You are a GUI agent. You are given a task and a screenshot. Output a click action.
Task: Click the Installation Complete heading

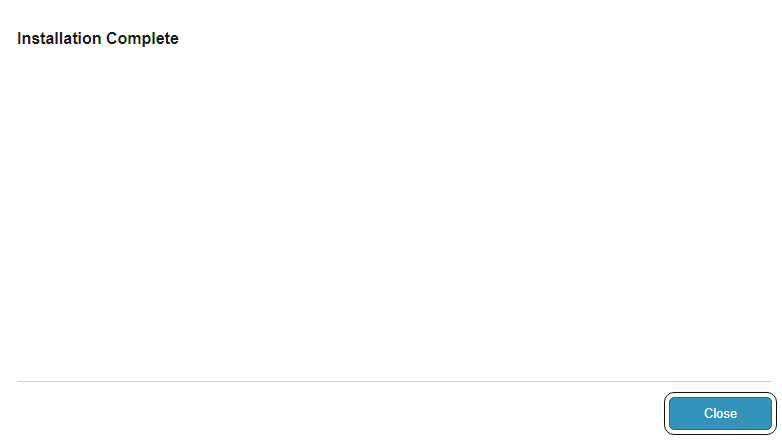coord(98,39)
